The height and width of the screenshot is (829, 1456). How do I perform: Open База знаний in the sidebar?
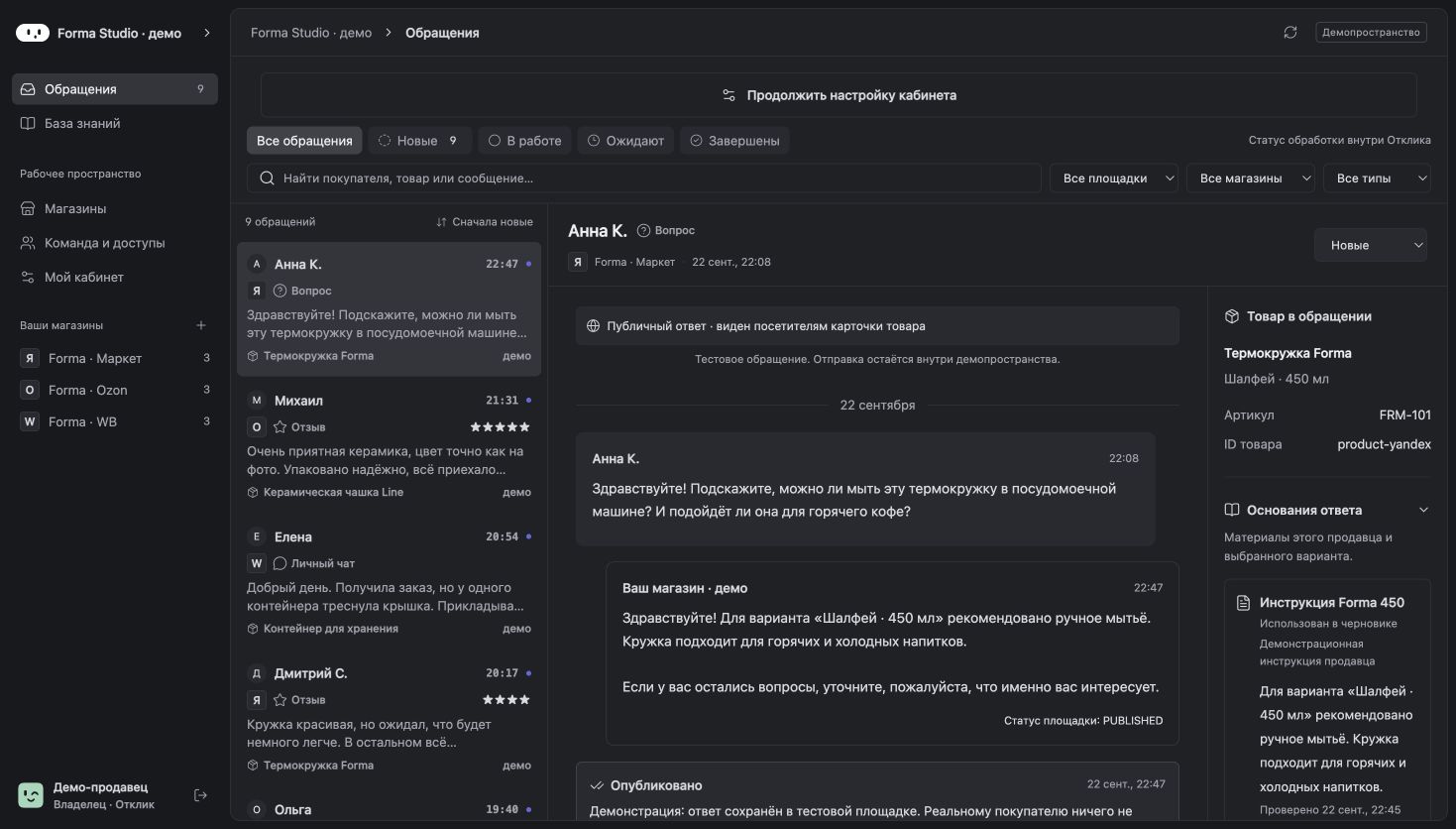pos(115,124)
